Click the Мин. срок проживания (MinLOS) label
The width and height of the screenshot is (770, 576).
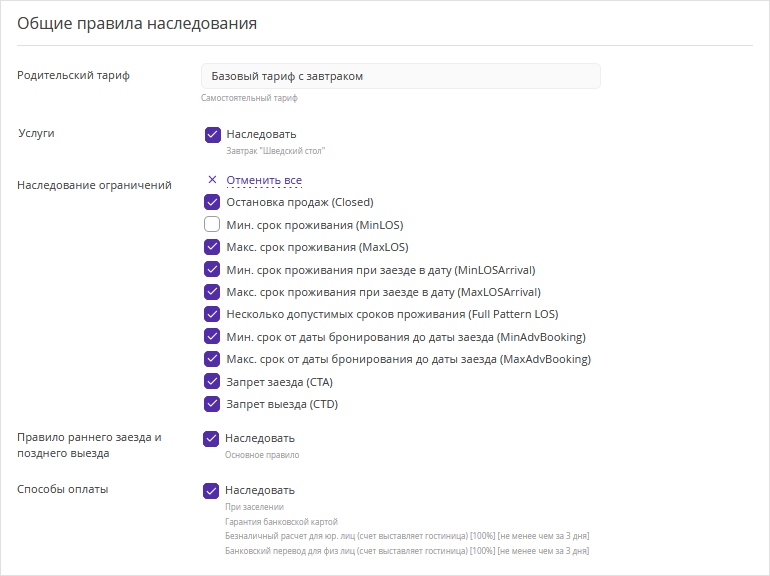[314, 225]
